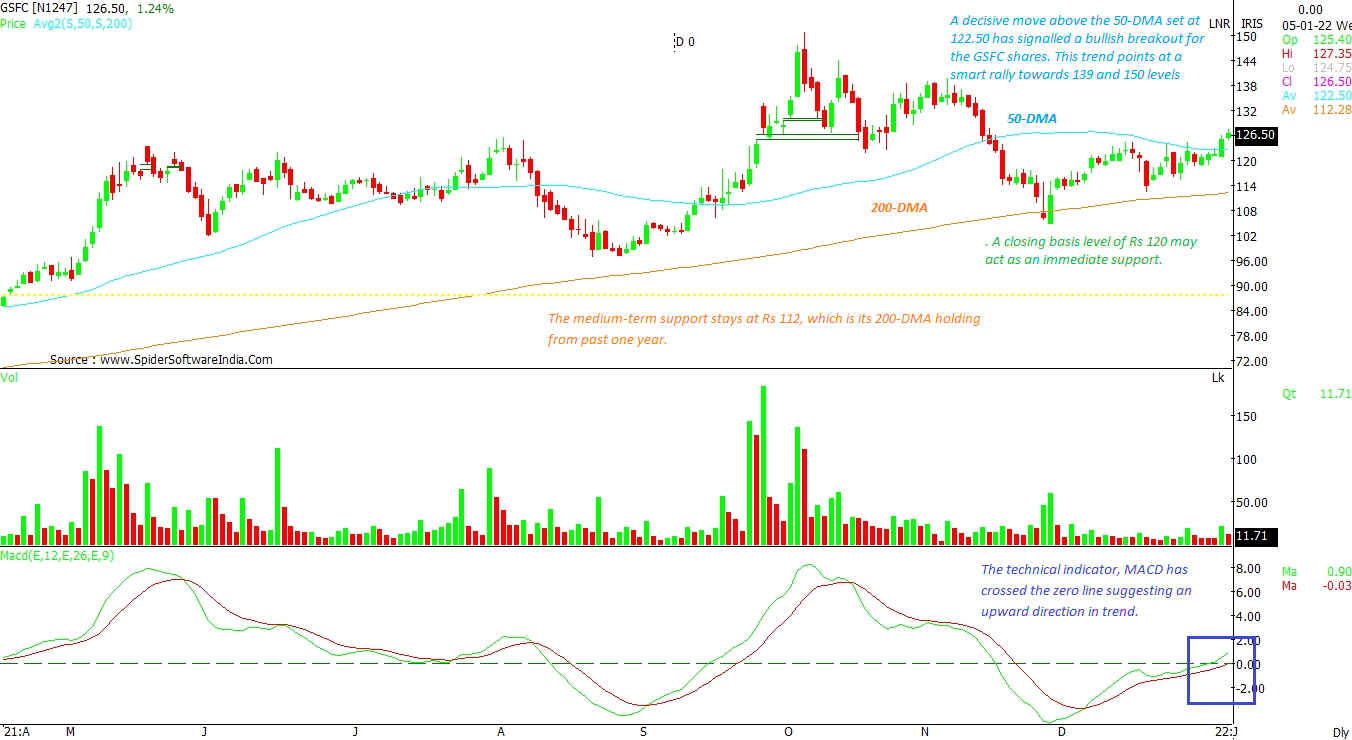Select the orange medium-term support annotation
Viewport: 1352px width, 740px height.
pyautogui.click(x=763, y=329)
